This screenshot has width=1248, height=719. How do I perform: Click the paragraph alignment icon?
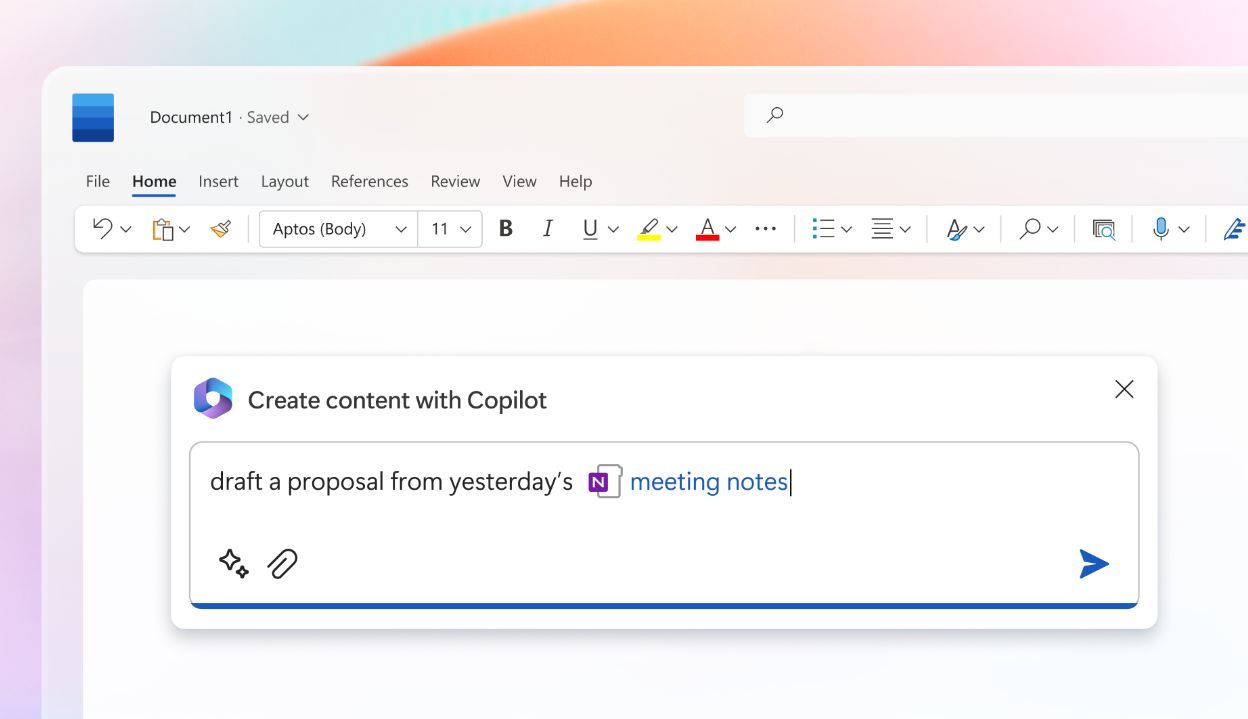pyautogui.click(x=882, y=229)
